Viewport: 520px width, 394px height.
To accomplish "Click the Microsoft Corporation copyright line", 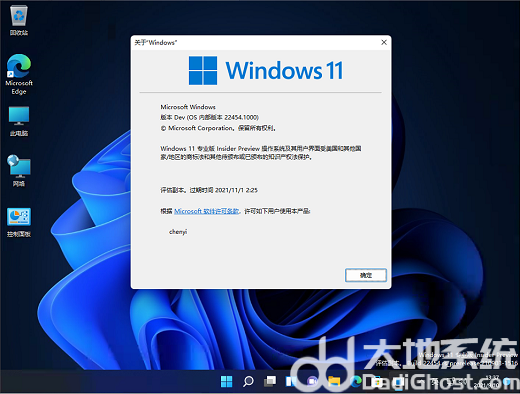I will [218, 128].
